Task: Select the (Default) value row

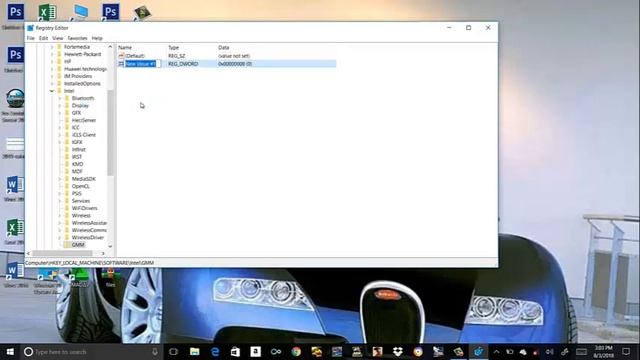Action: click(x=227, y=56)
